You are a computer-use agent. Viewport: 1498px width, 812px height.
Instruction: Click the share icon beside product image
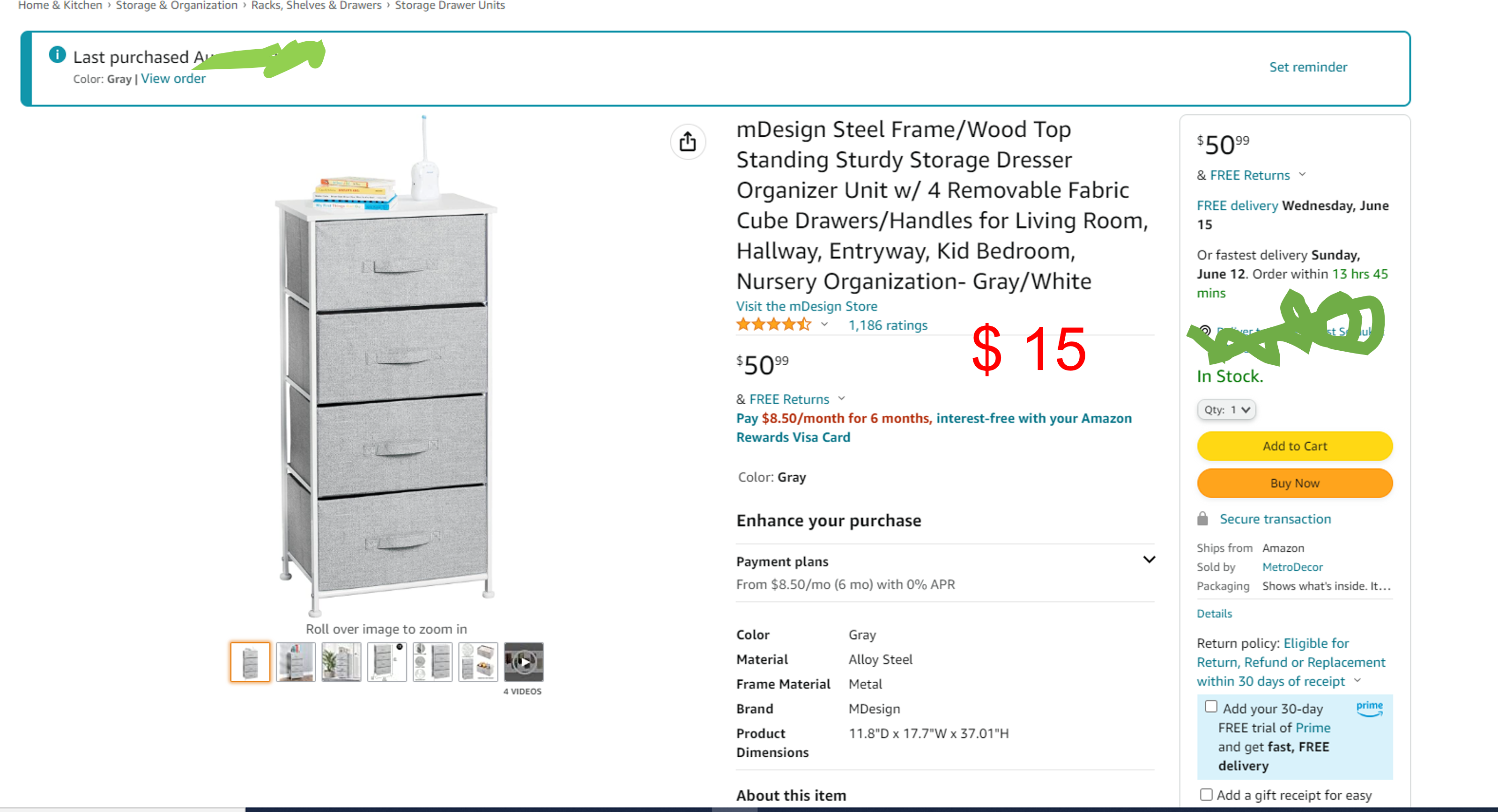coord(687,142)
